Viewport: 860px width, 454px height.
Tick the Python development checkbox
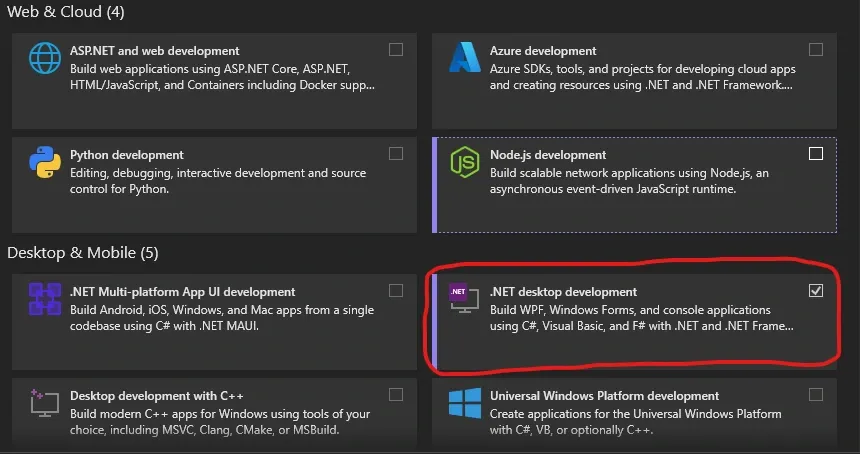coord(396,154)
